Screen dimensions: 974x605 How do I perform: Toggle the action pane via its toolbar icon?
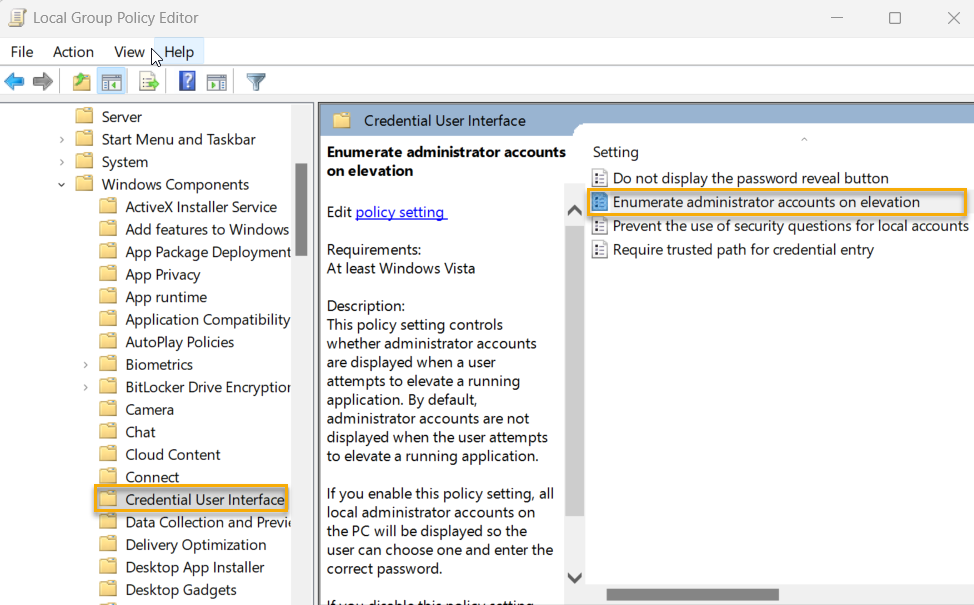pyautogui.click(x=217, y=81)
